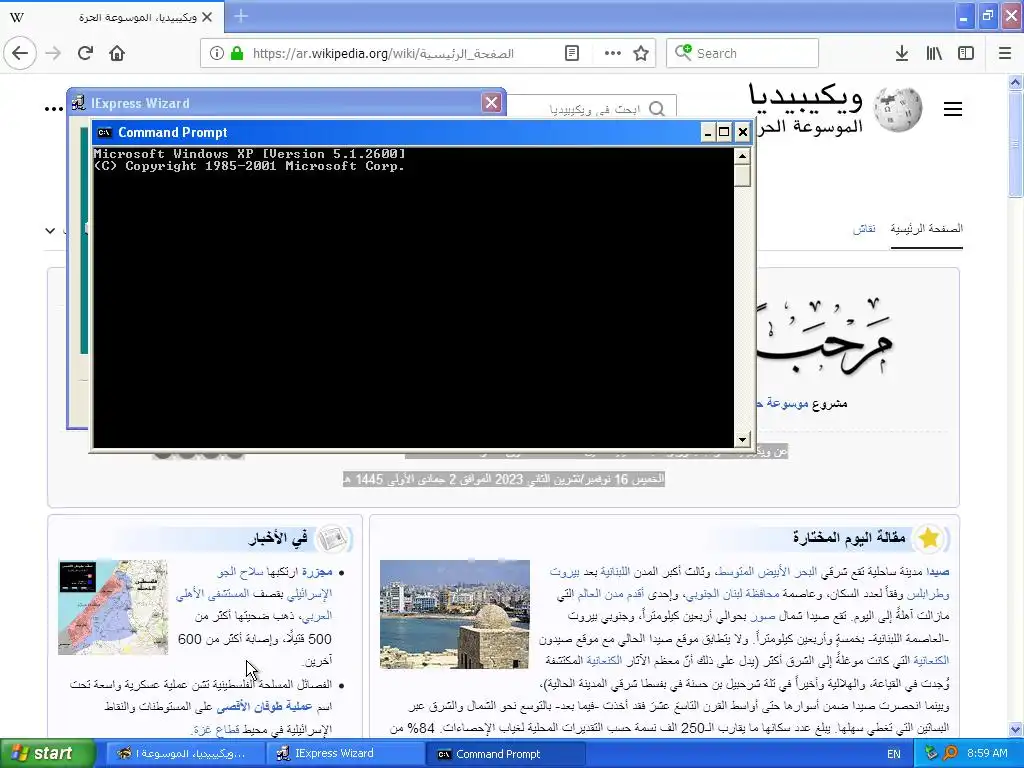Expand the chevron dropdown under page tabs

coord(50,230)
